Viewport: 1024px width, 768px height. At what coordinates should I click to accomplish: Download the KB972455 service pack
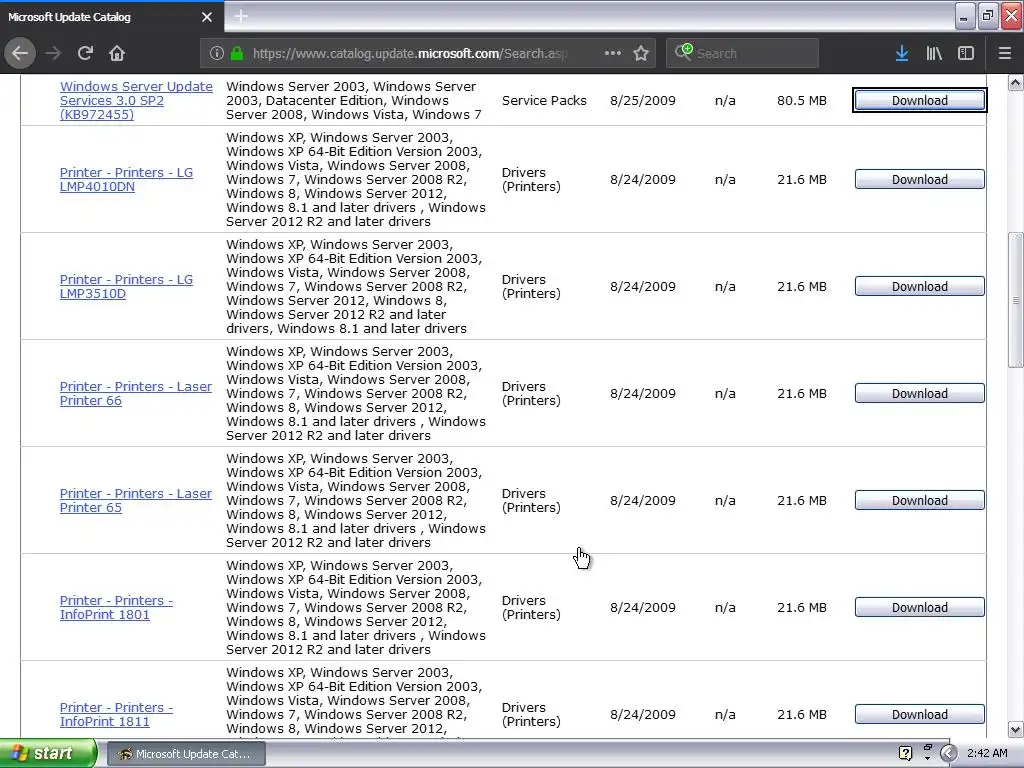[920, 101]
